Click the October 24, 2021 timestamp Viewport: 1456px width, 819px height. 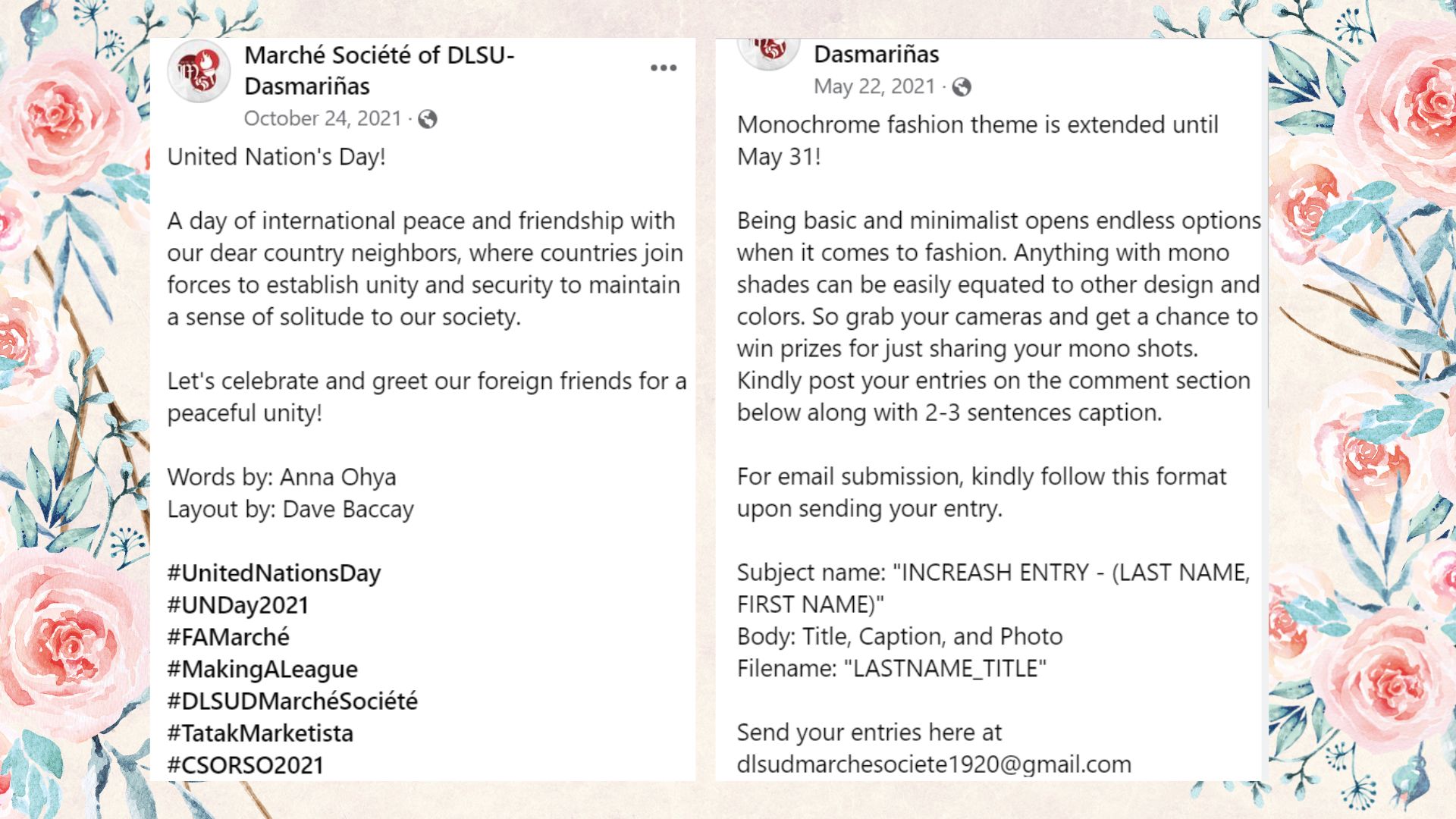coord(322,119)
